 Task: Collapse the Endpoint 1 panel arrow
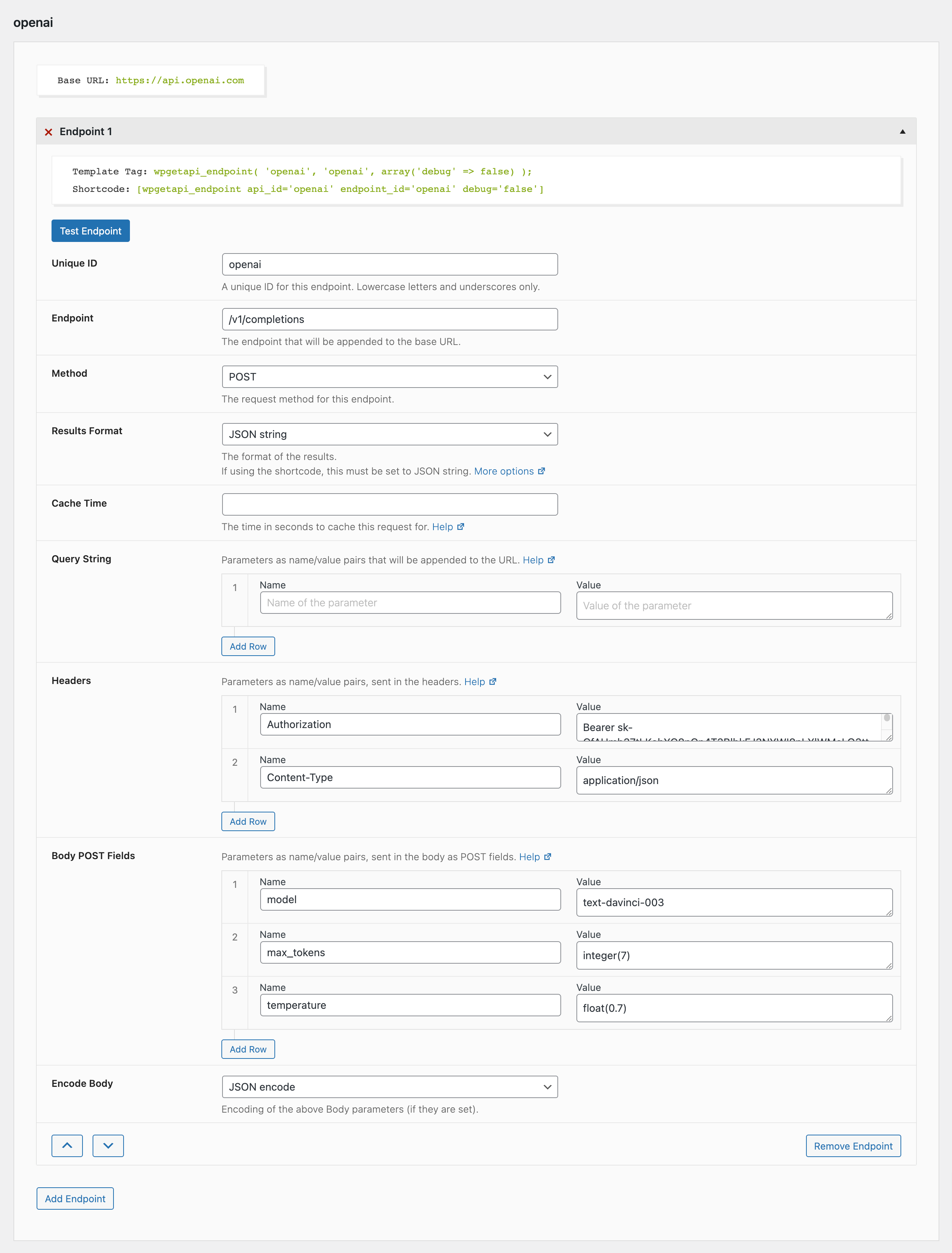[x=902, y=131]
